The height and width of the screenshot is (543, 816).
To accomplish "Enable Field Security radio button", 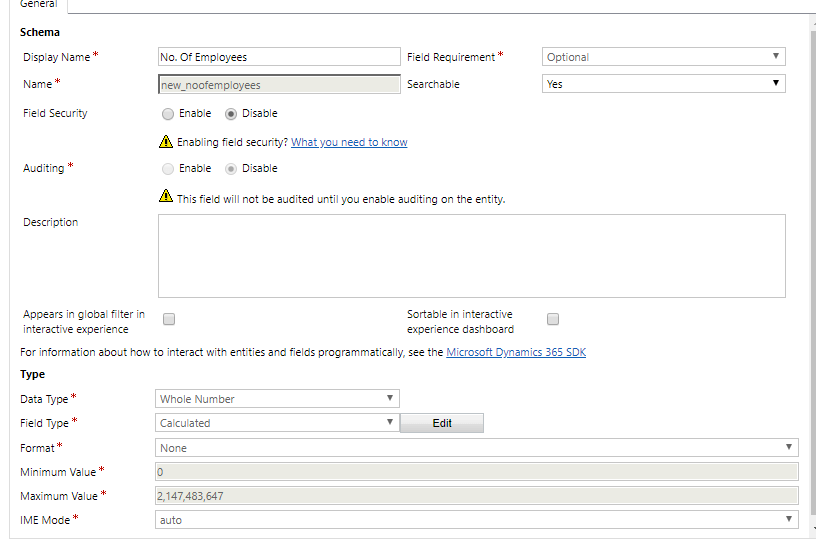I will pos(168,114).
